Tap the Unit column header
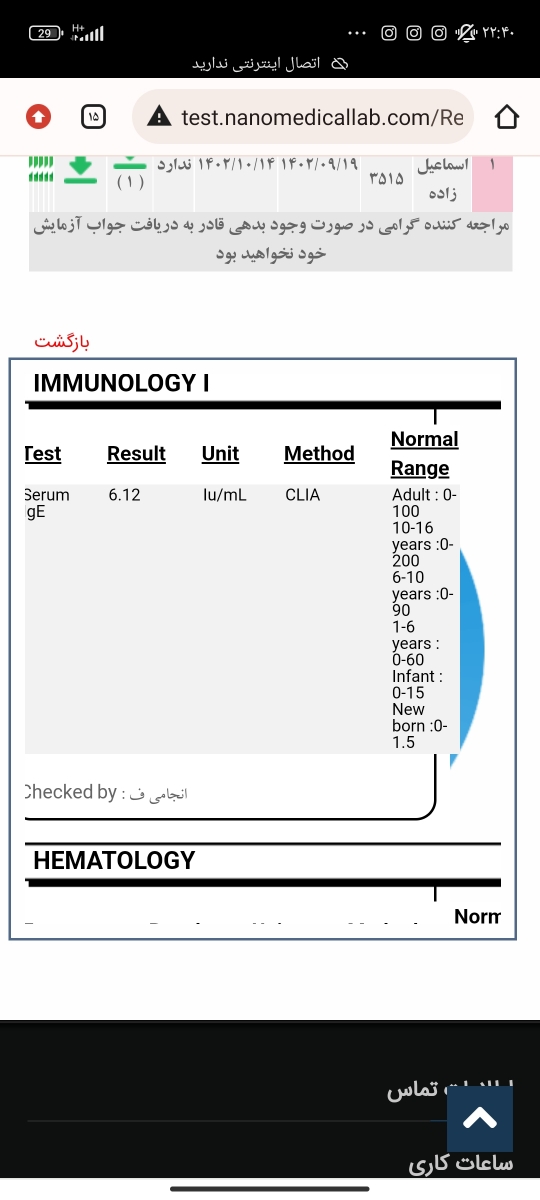540x1200 pixels. [220, 454]
